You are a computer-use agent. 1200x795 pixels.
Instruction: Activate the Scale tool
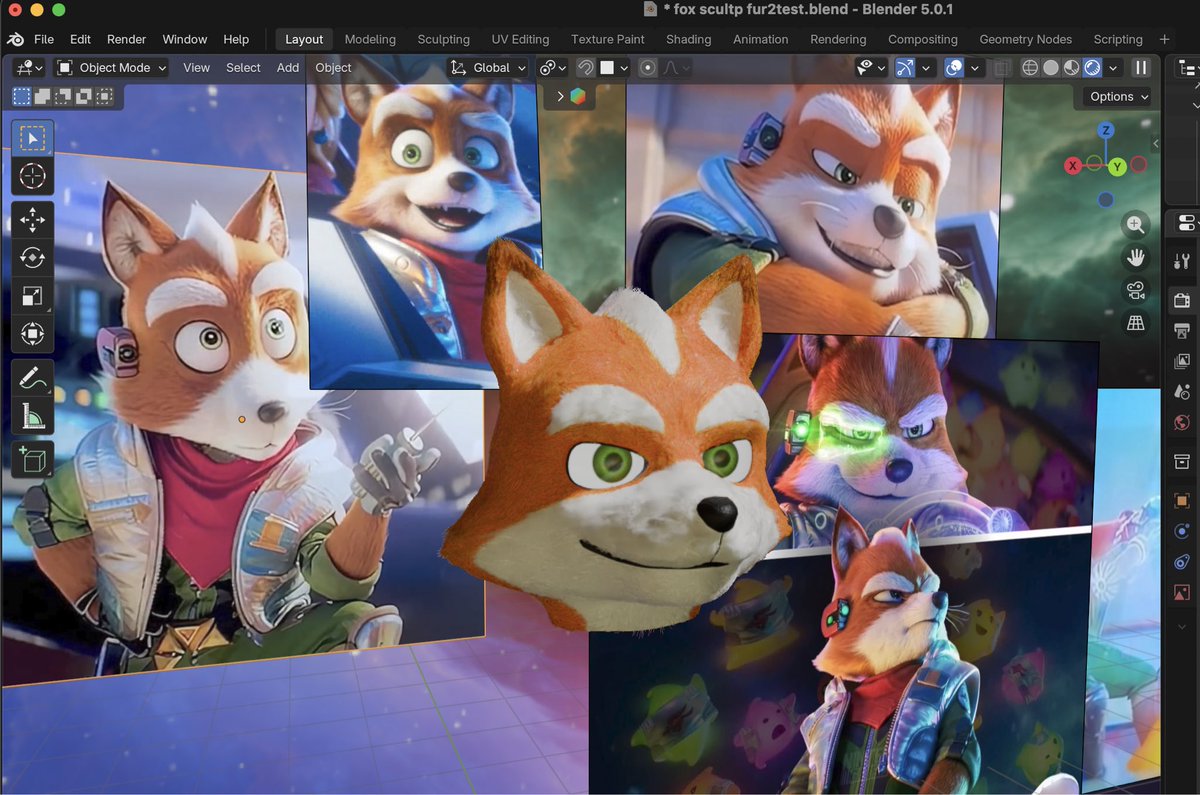click(x=33, y=296)
